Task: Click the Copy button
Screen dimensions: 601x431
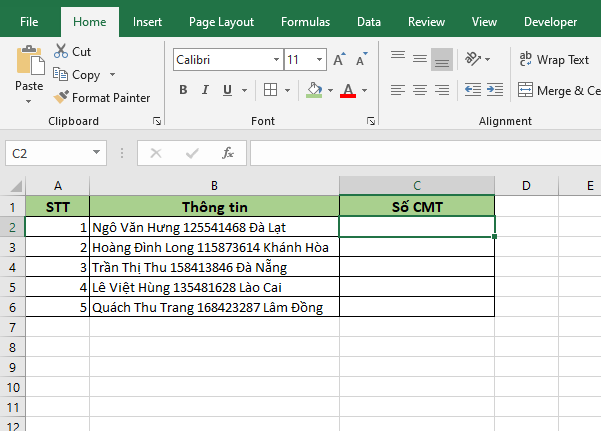Action: 84,75
